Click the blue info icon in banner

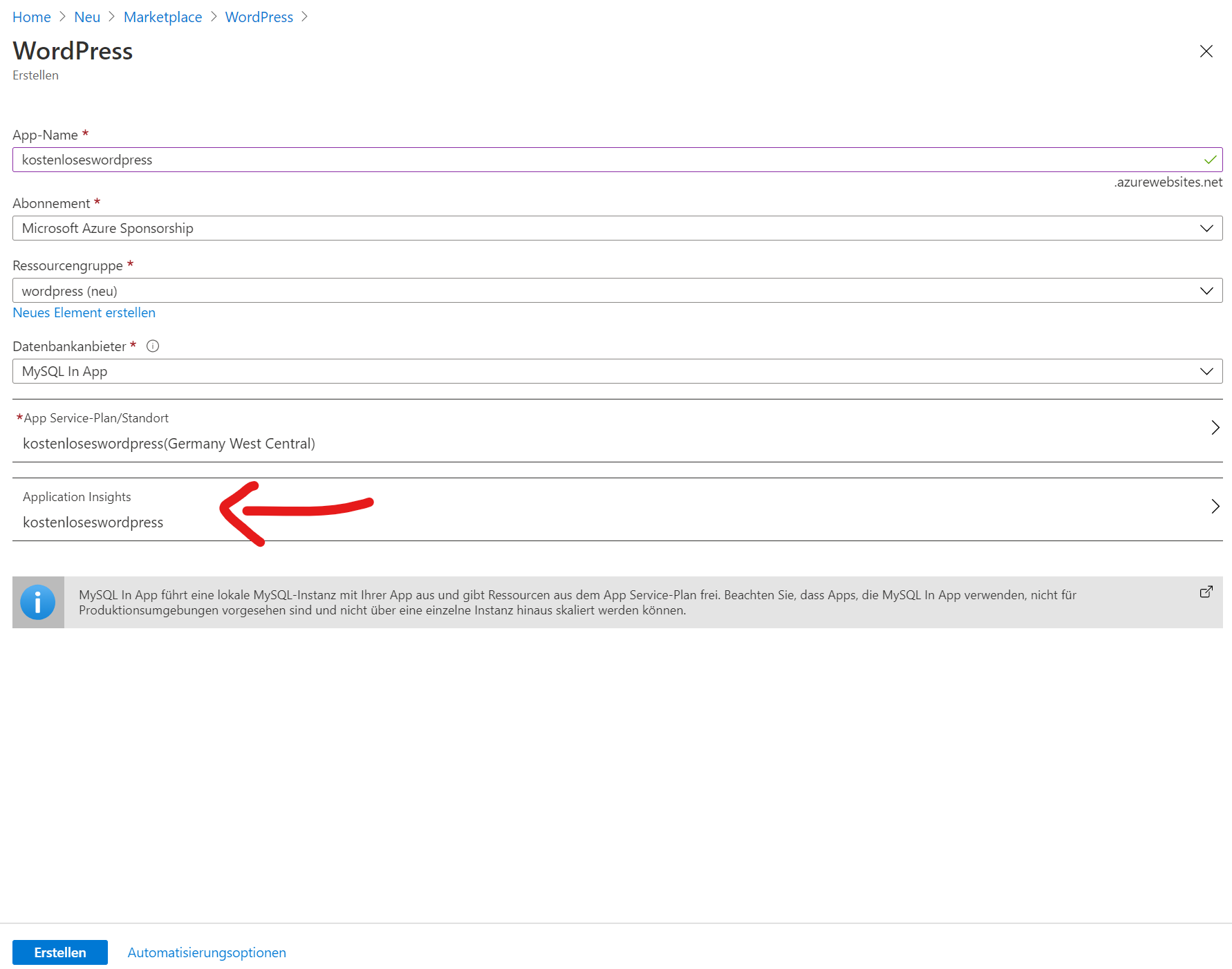[x=38, y=602]
